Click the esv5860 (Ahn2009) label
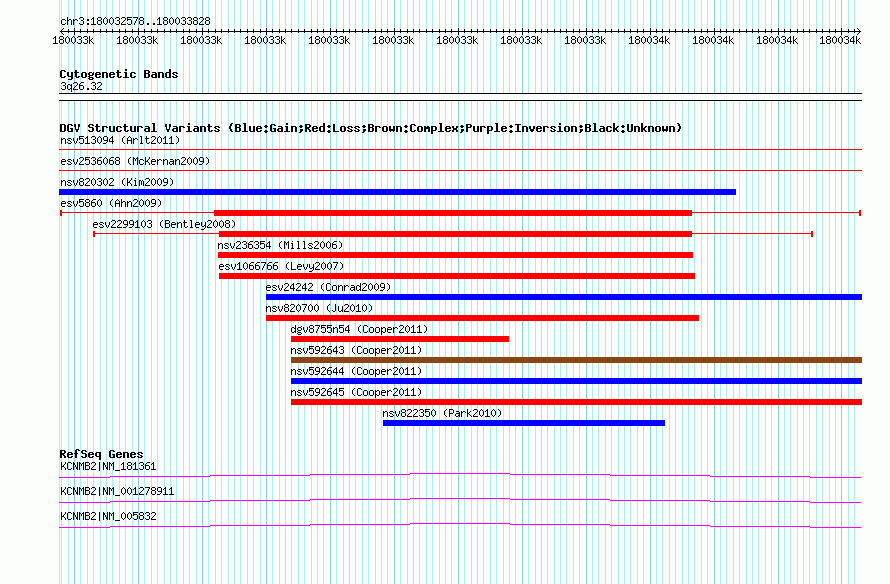 [111, 203]
